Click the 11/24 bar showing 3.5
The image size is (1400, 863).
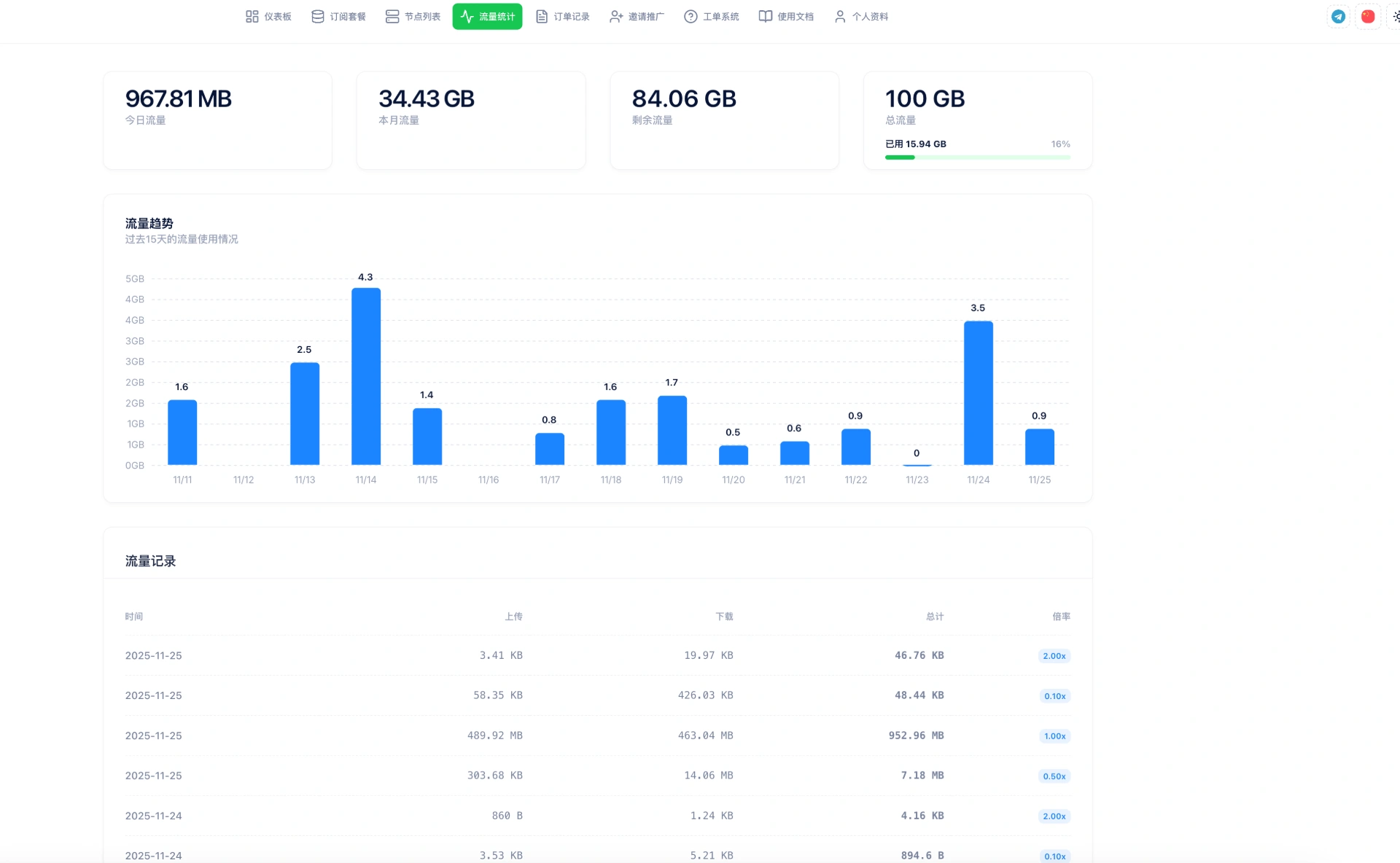point(978,392)
